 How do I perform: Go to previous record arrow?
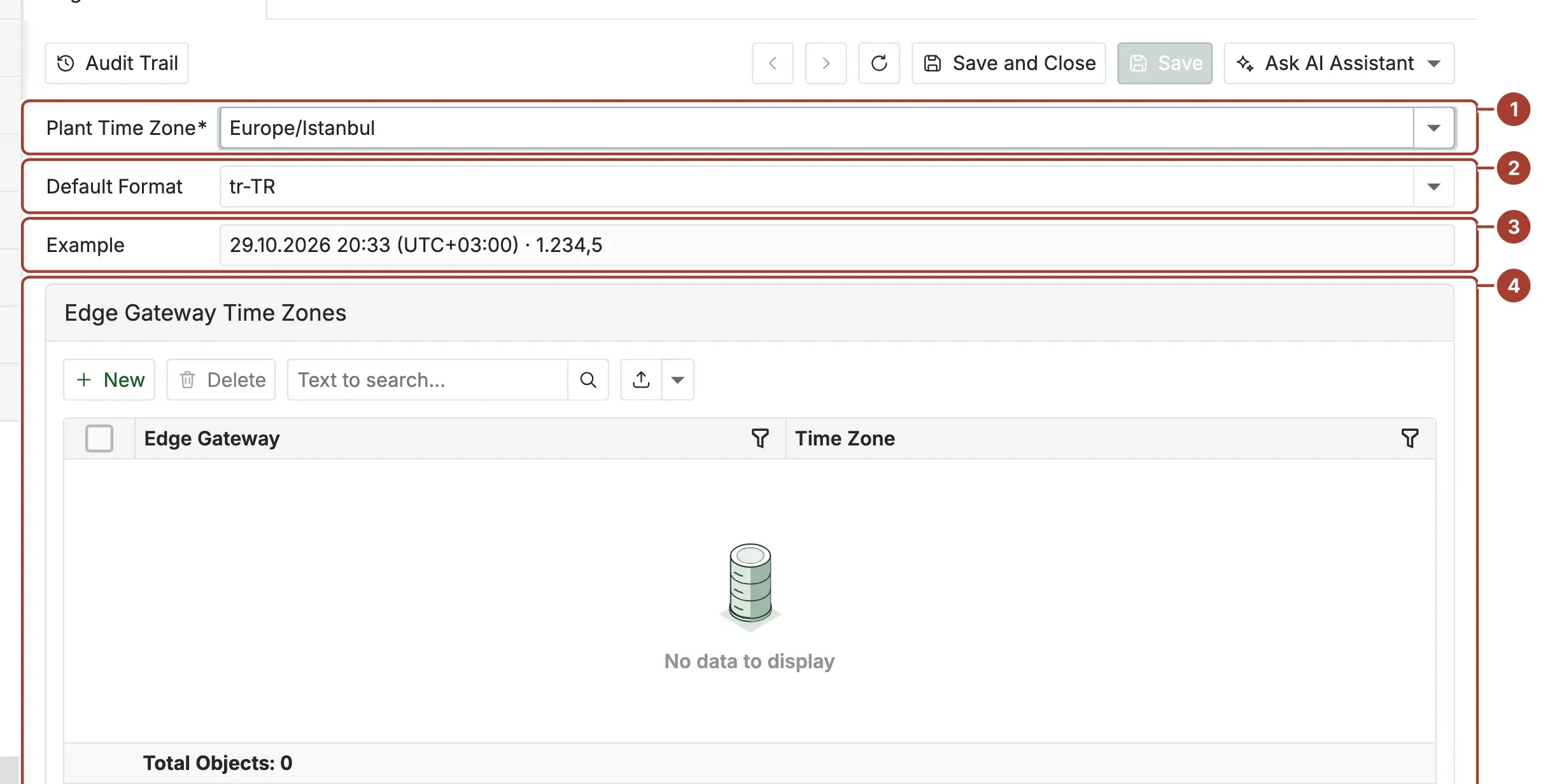pyautogui.click(x=772, y=63)
